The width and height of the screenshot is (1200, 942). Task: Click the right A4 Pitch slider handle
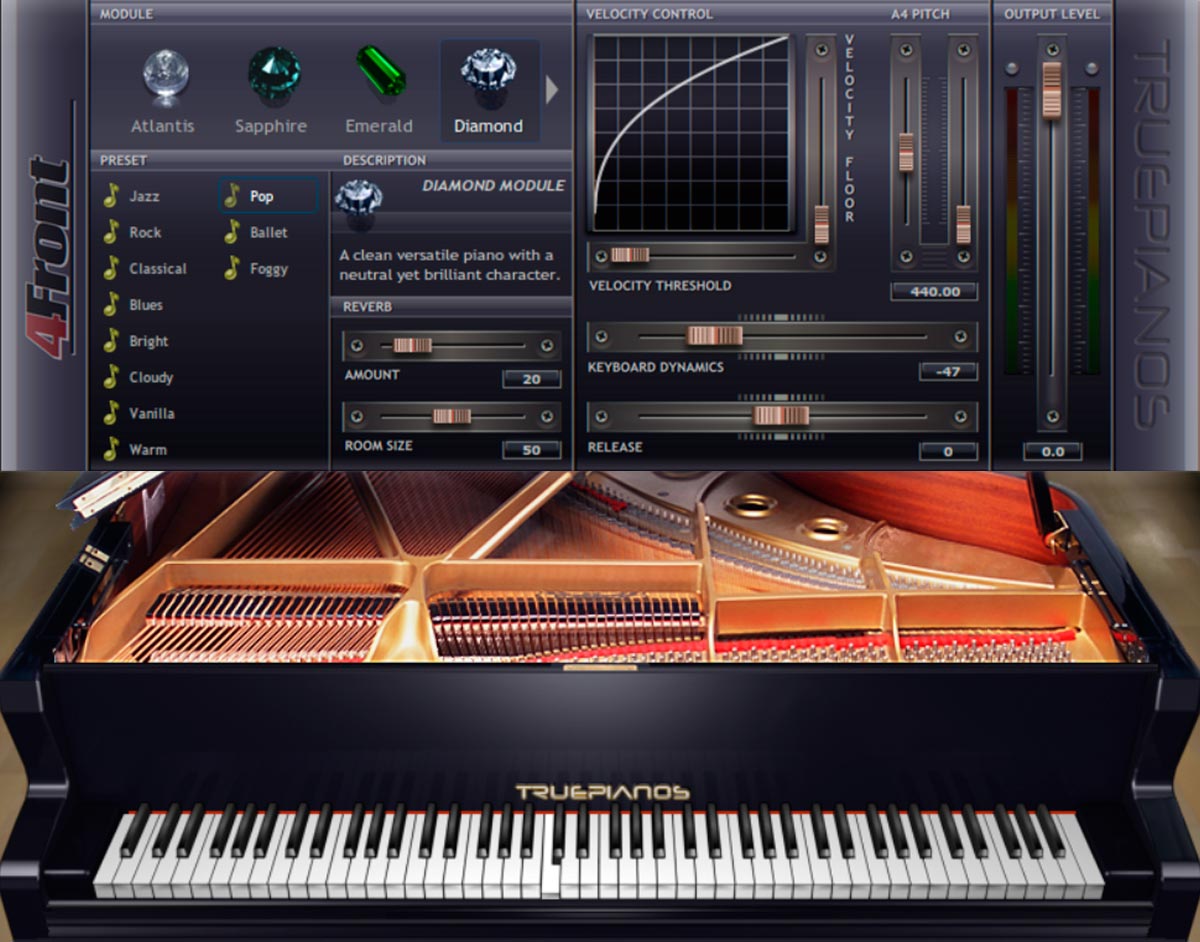coord(963,225)
